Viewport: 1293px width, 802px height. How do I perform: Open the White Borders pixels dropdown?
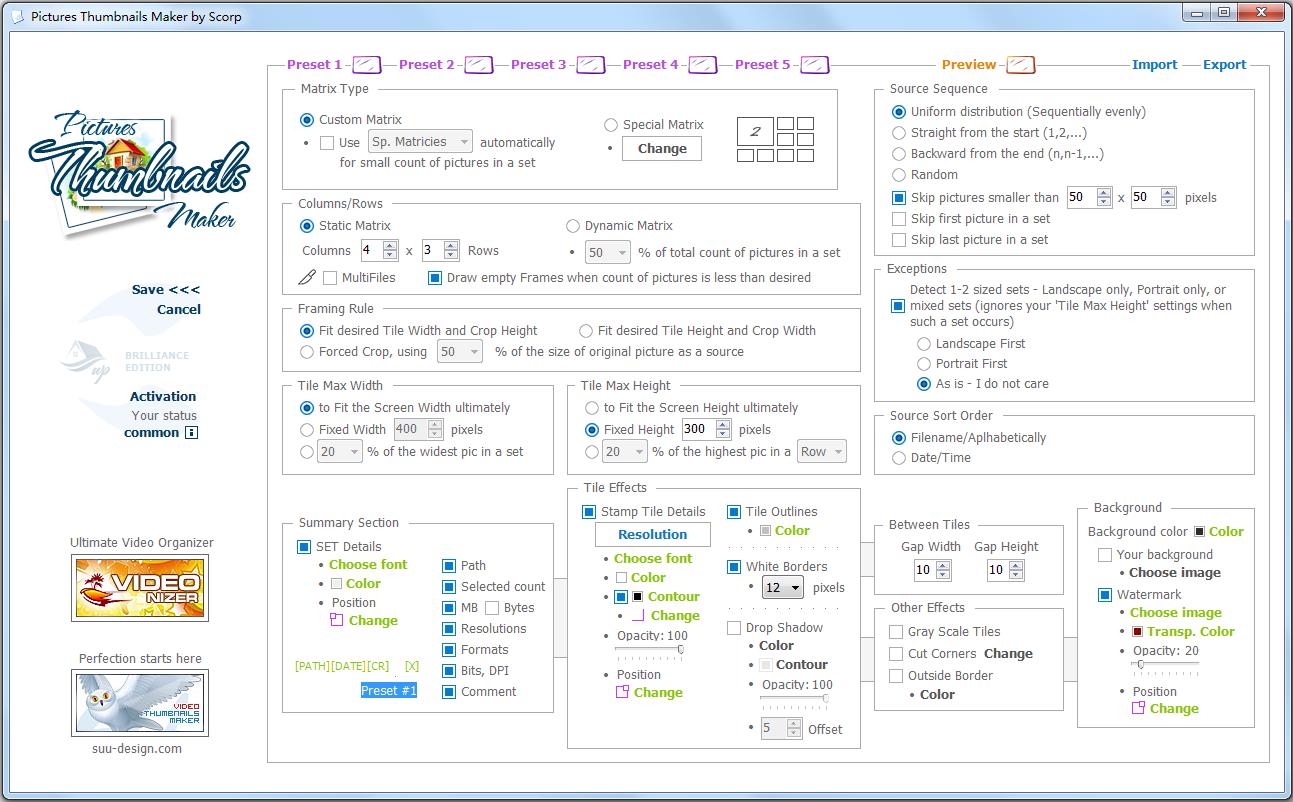coord(783,588)
